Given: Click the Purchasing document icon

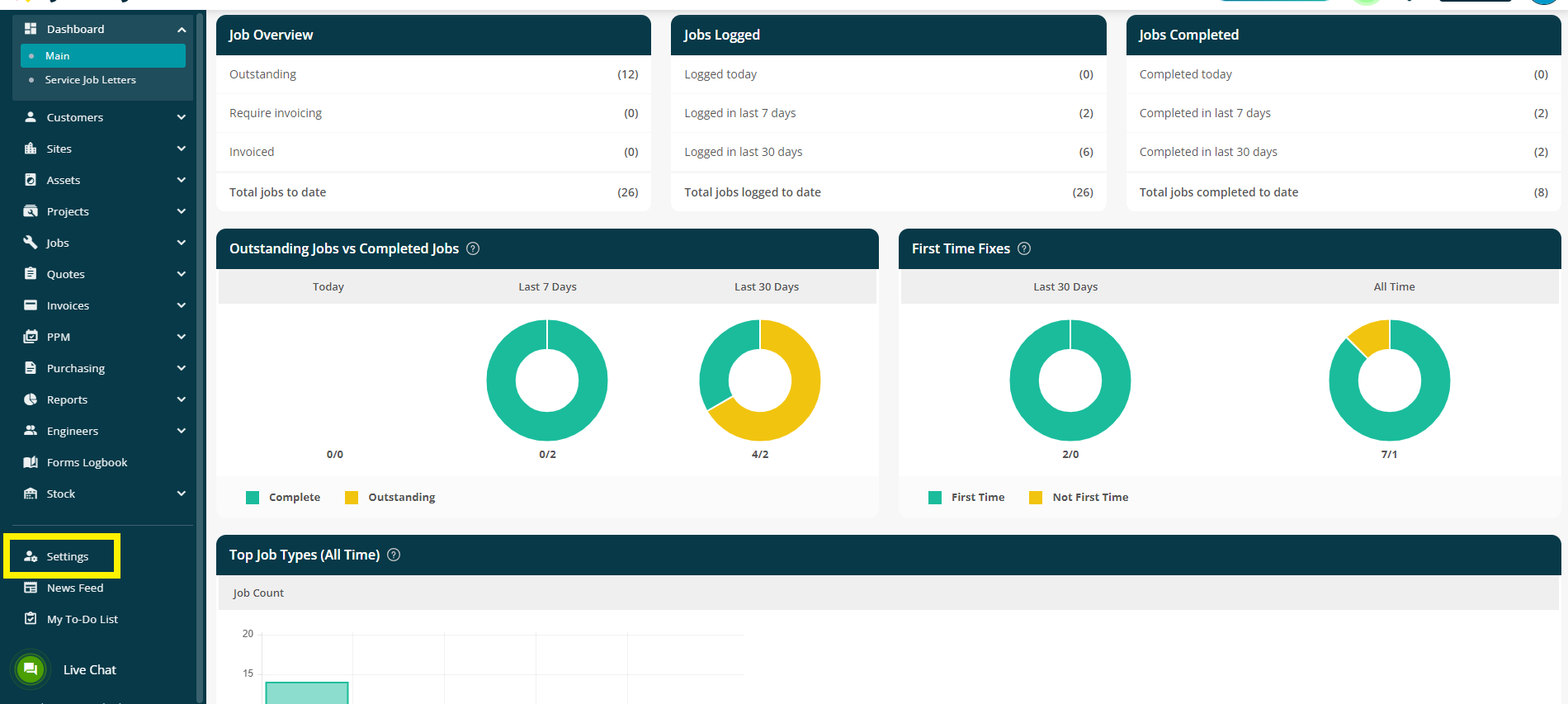Looking at the screenshot, I should pos(31,368).
